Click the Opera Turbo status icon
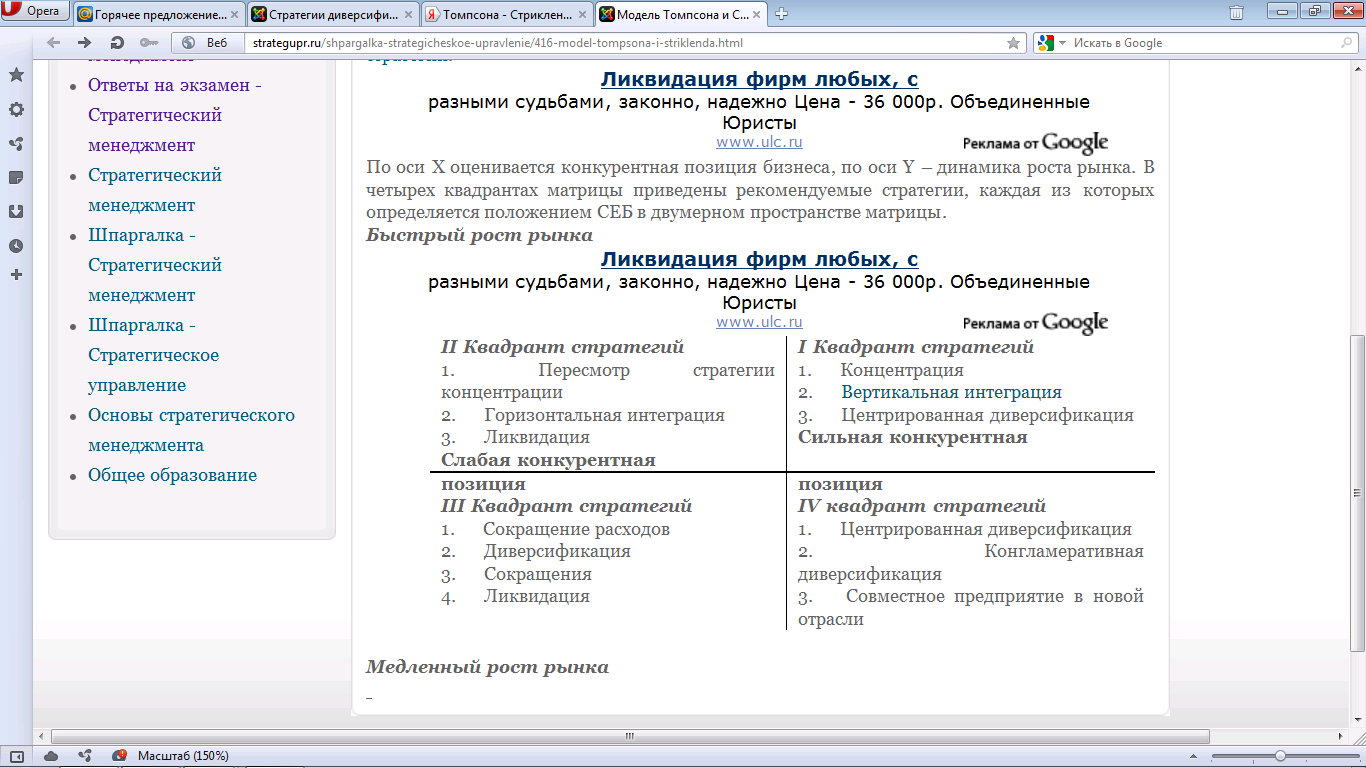The height and width of the screenshot is (768, 1366). point(119,755)
